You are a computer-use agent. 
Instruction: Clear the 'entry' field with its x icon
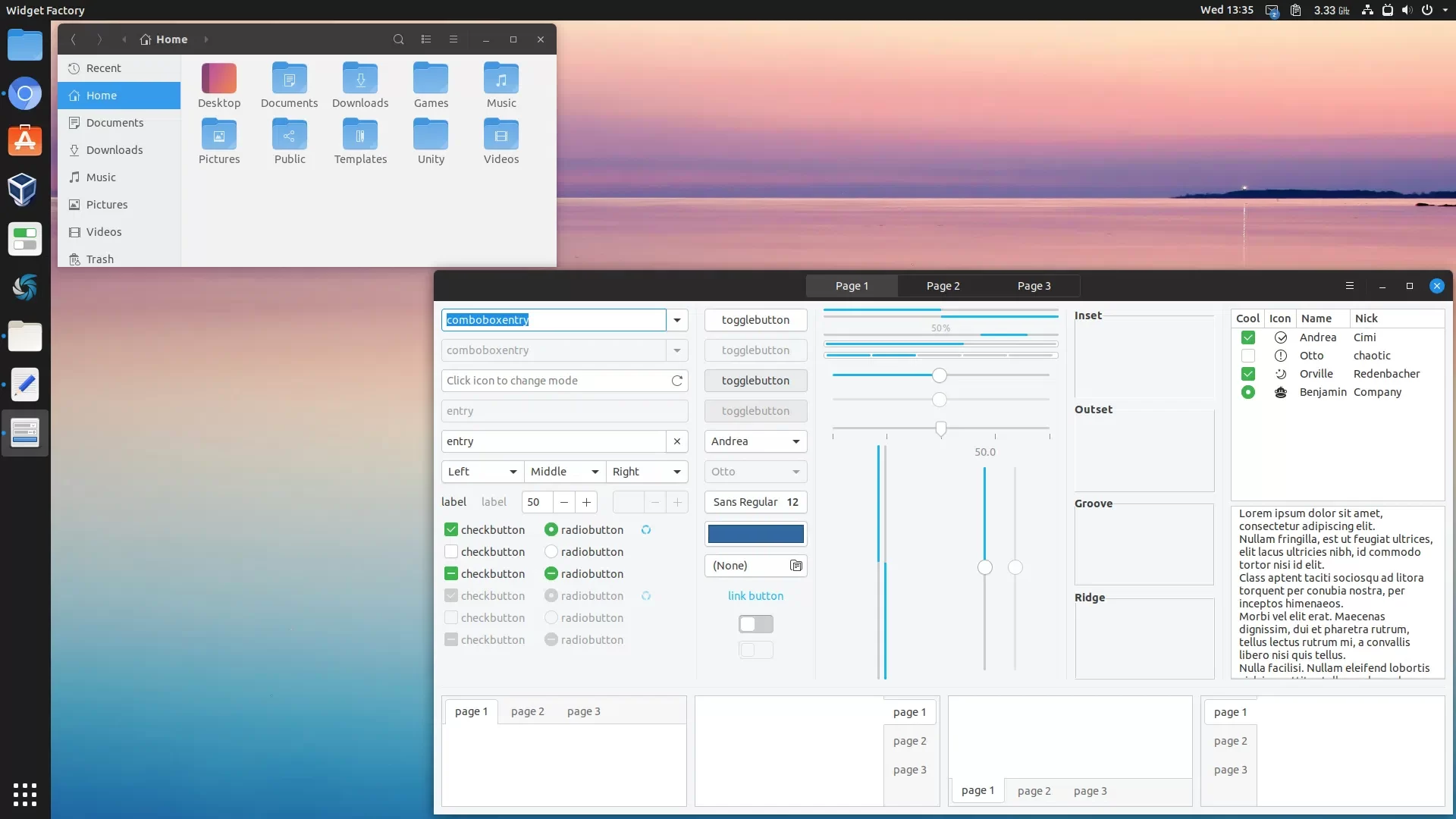click(x=677, y=441)
